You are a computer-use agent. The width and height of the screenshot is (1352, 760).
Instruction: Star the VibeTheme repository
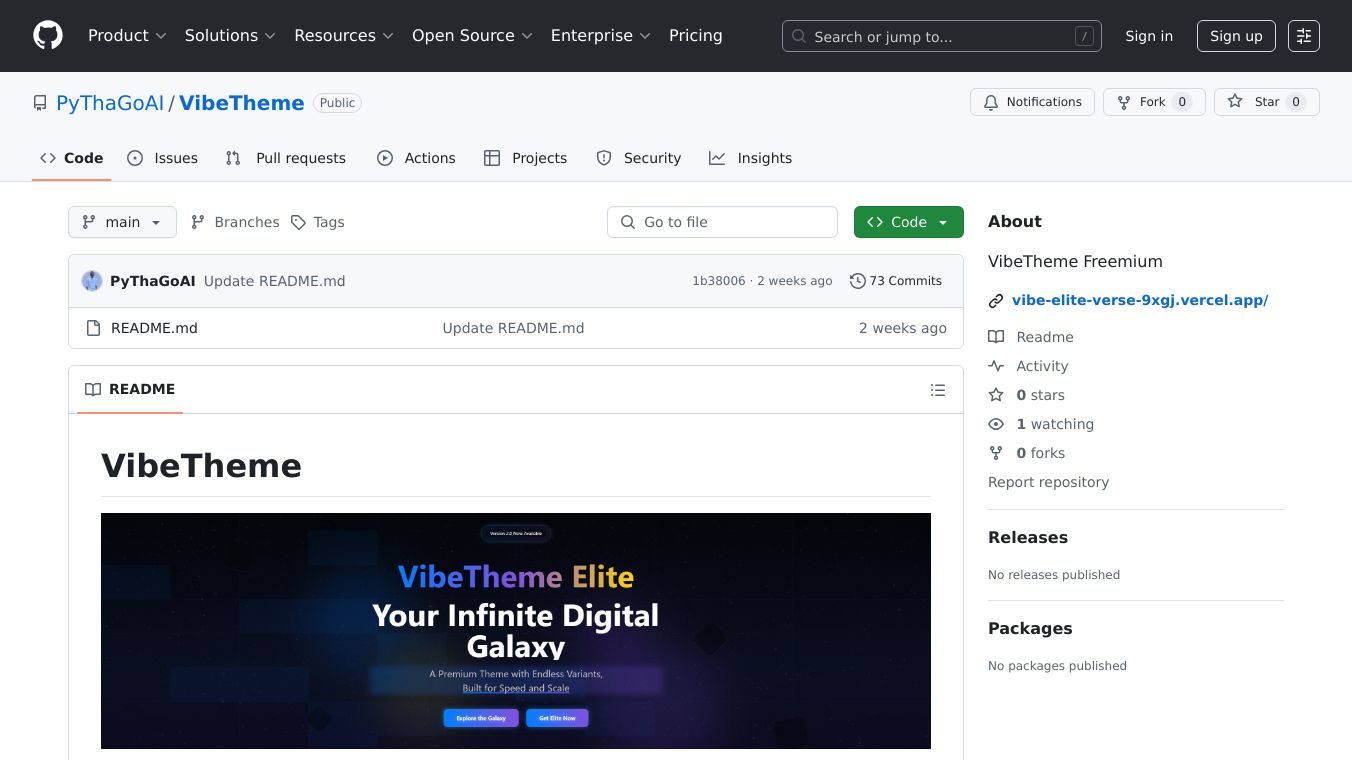point(1266,102)
